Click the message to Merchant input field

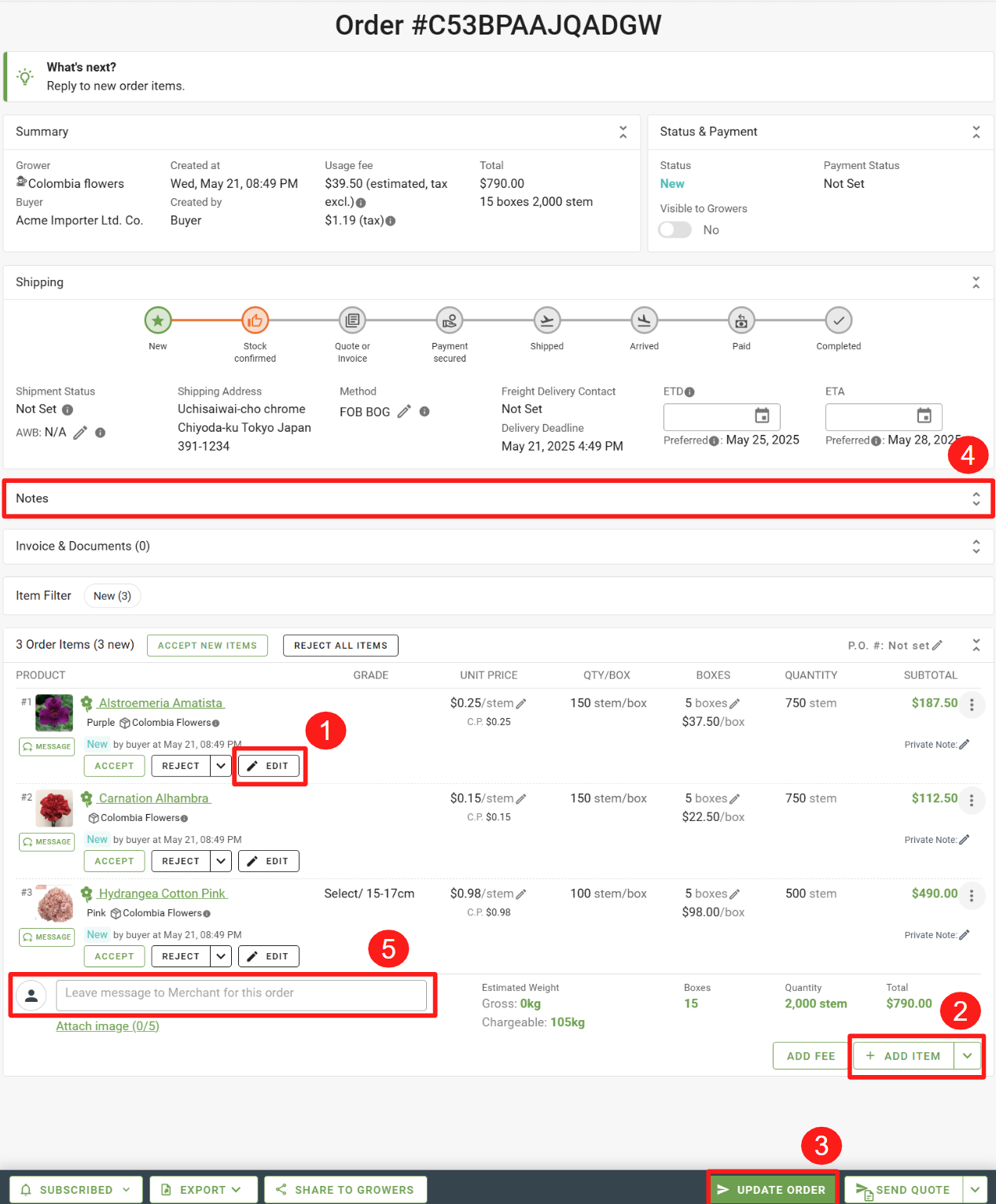pos(241,994)
